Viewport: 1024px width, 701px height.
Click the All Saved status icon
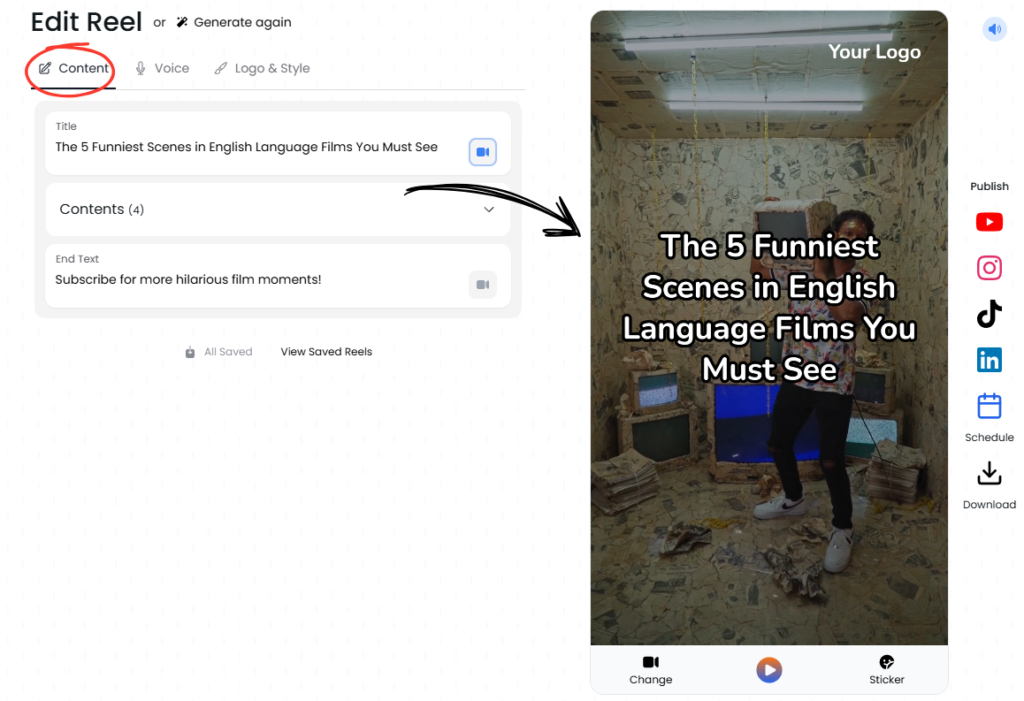190,352
